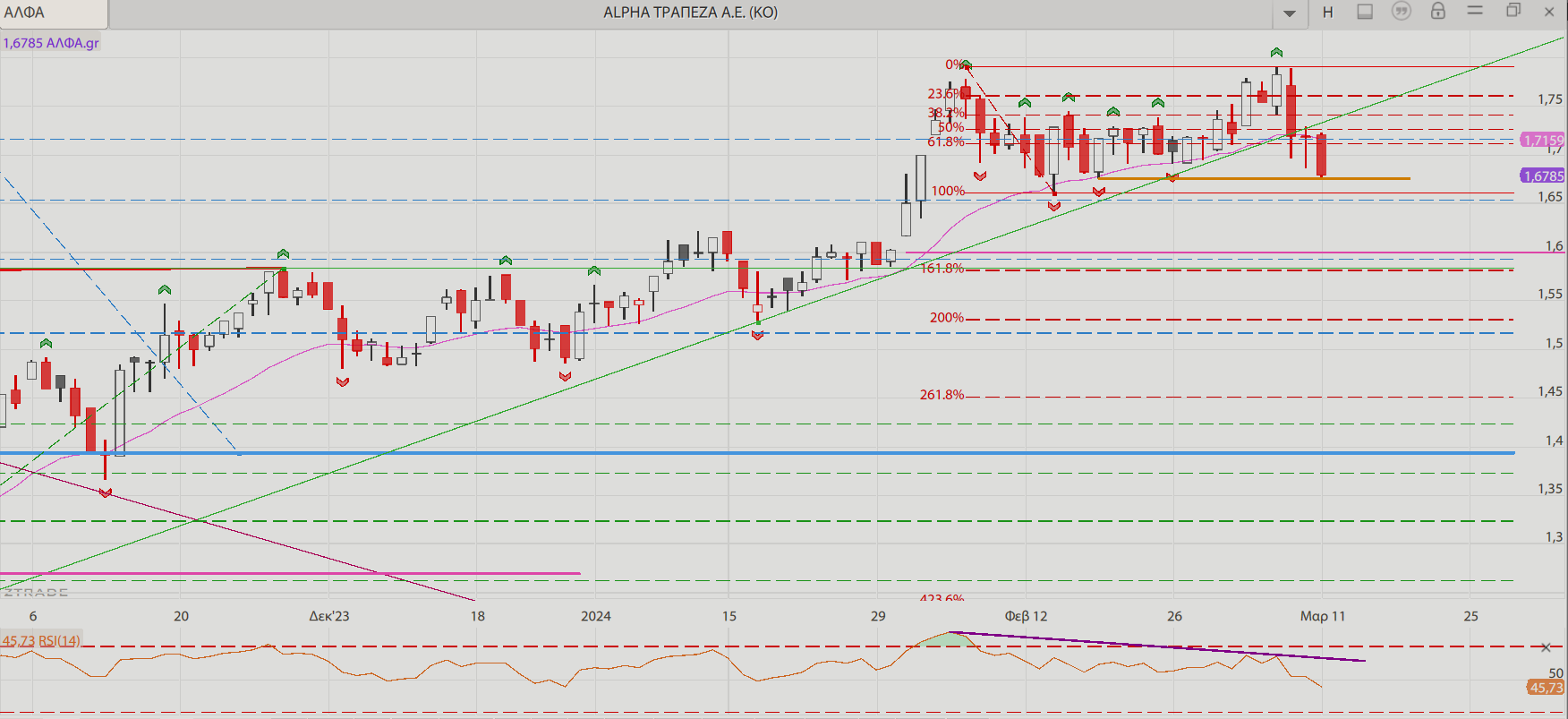Open the quote bubble comments icon
Image resolution: width=1568 pixels, height=719 pixels.
tap(1402, 11)
